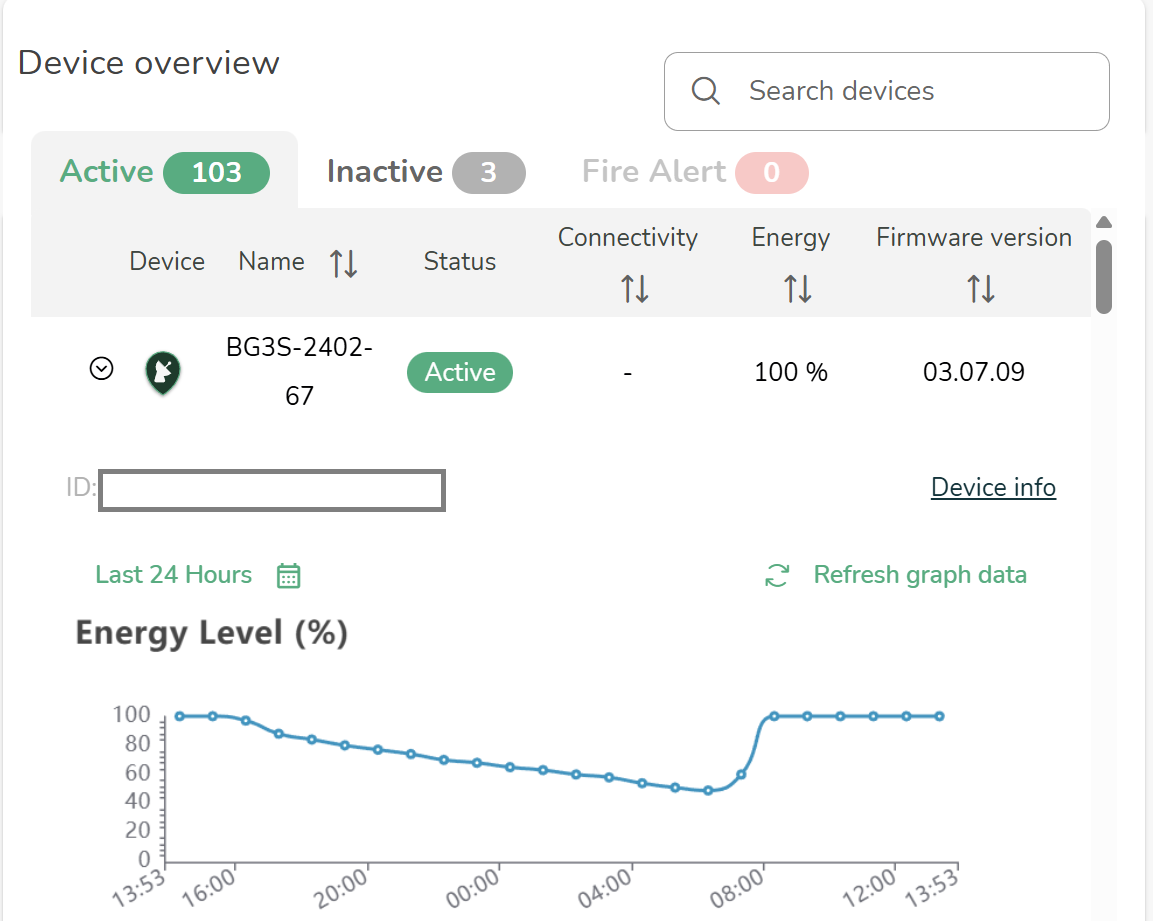Click the vertical scrollbar thumb in table
Image resolution: width=1153 pixels, height=921 pixels.
(1103, 276)
